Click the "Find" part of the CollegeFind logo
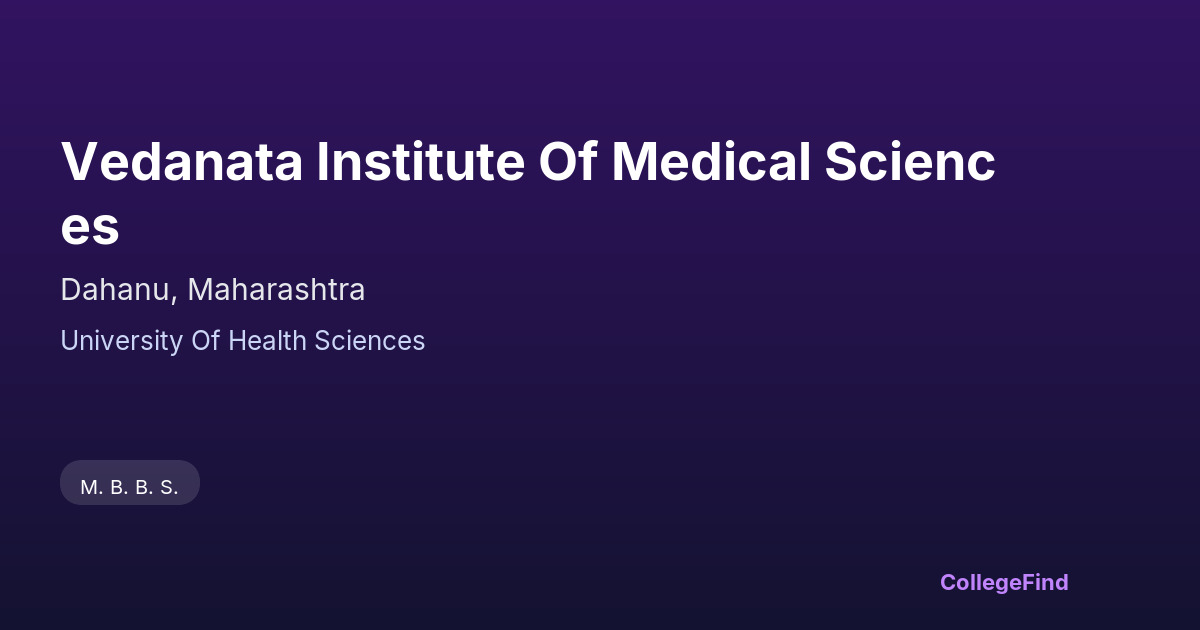 click(x=1045, y=582)
